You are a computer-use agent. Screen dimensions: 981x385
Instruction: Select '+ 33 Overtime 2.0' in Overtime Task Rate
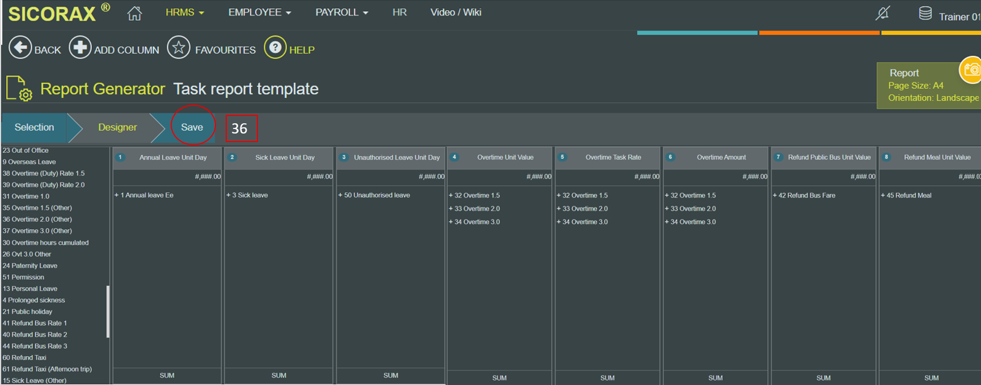[582, 208]
